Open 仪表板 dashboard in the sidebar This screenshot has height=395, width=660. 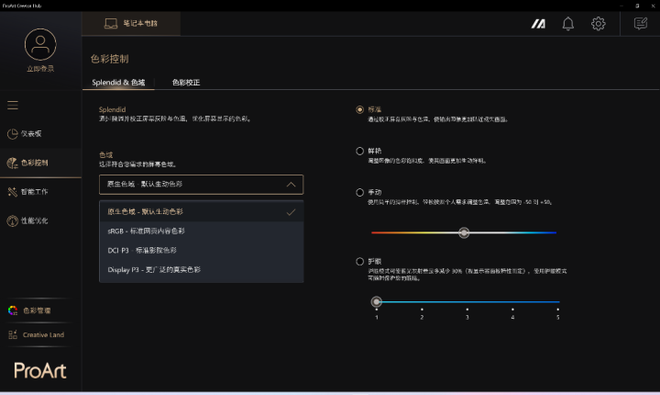coord(40,133)
